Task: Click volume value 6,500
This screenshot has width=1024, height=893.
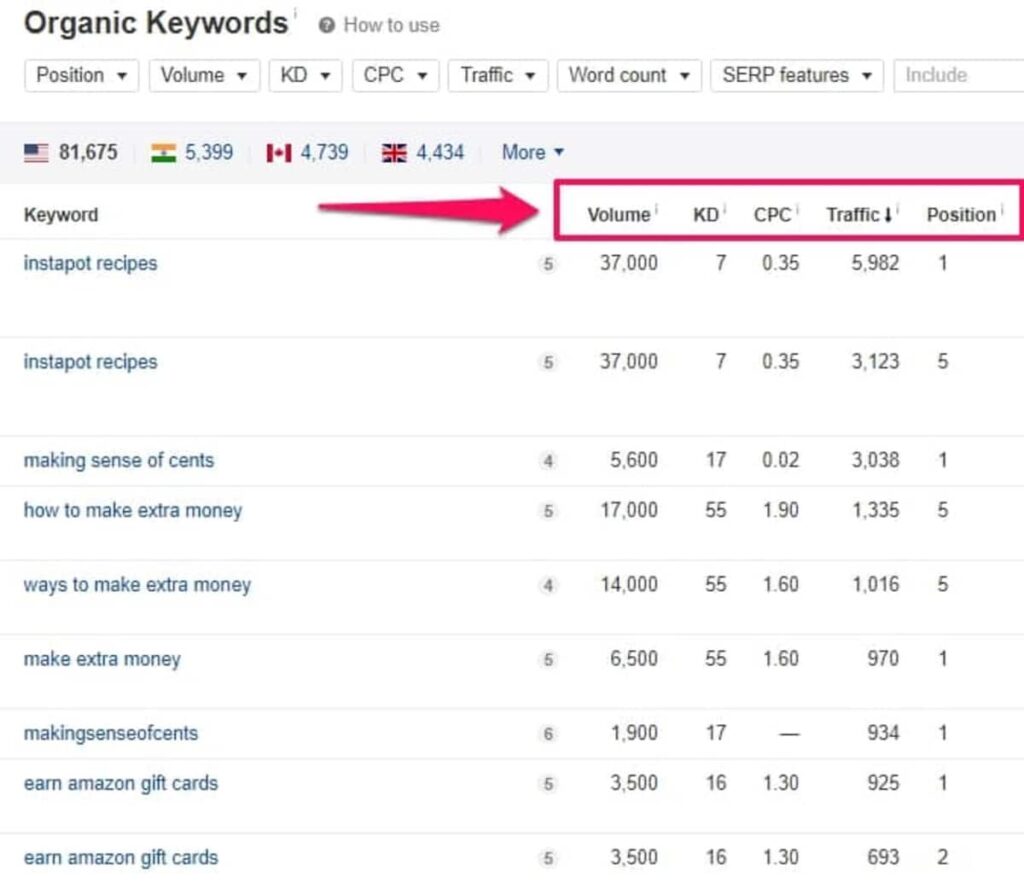Action: pos(633,659)
